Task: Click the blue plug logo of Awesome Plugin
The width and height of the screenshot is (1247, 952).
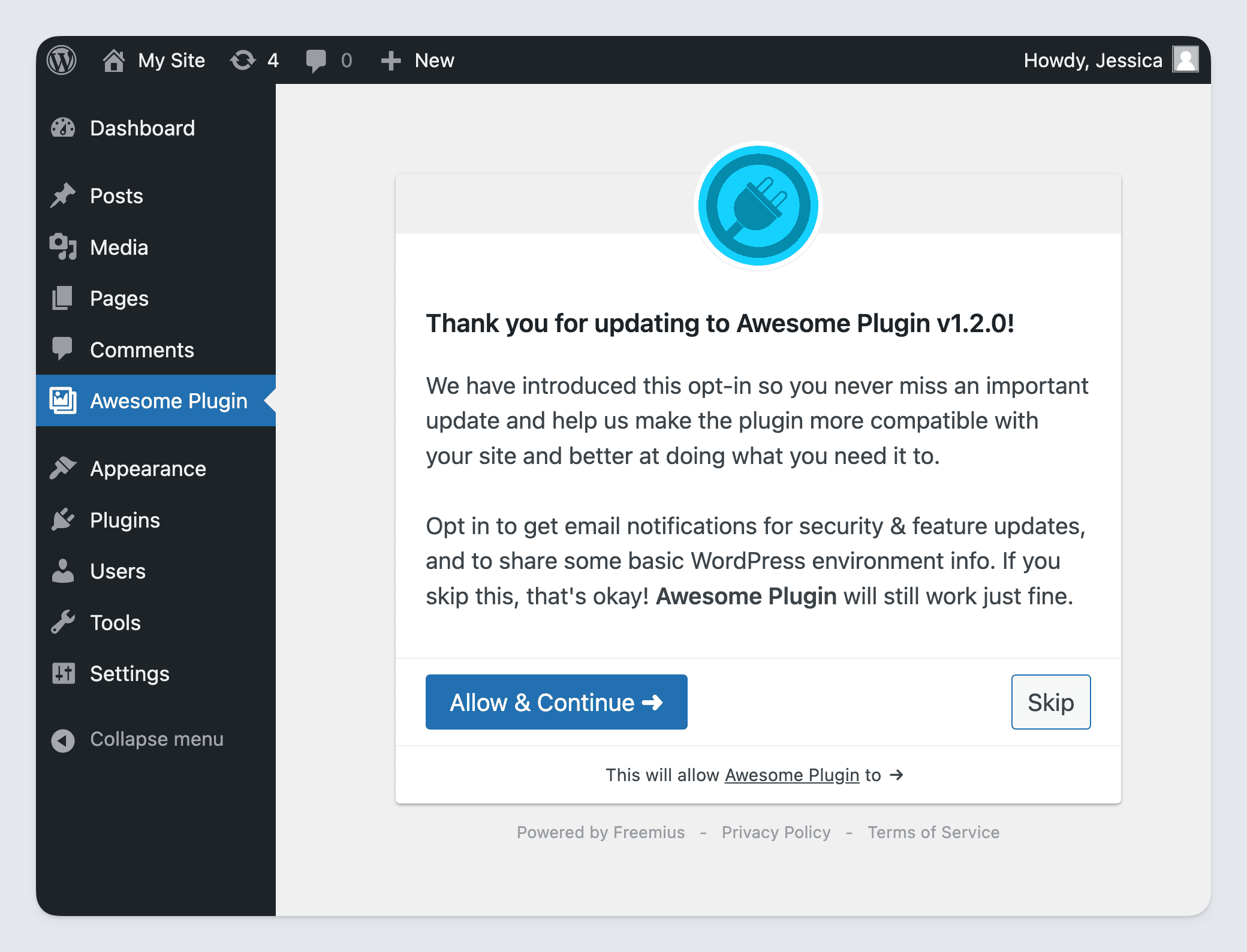Action: (x=758, y=206)
